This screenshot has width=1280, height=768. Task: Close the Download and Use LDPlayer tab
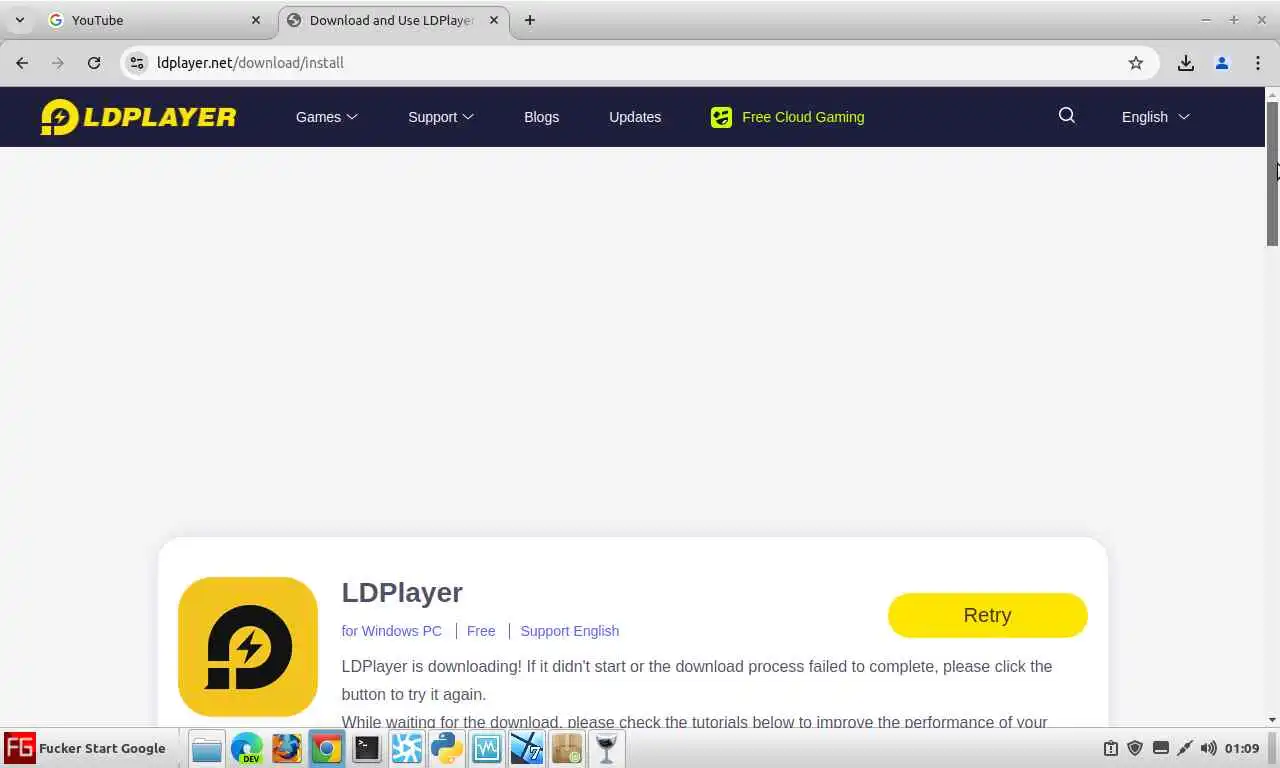coord(494,20)
